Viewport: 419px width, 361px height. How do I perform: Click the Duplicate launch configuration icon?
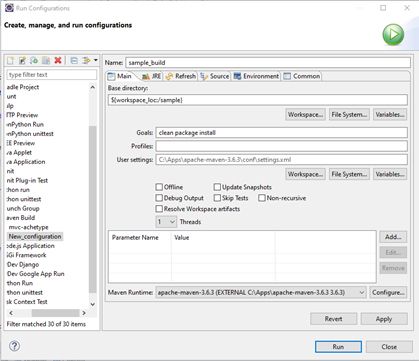46,60
